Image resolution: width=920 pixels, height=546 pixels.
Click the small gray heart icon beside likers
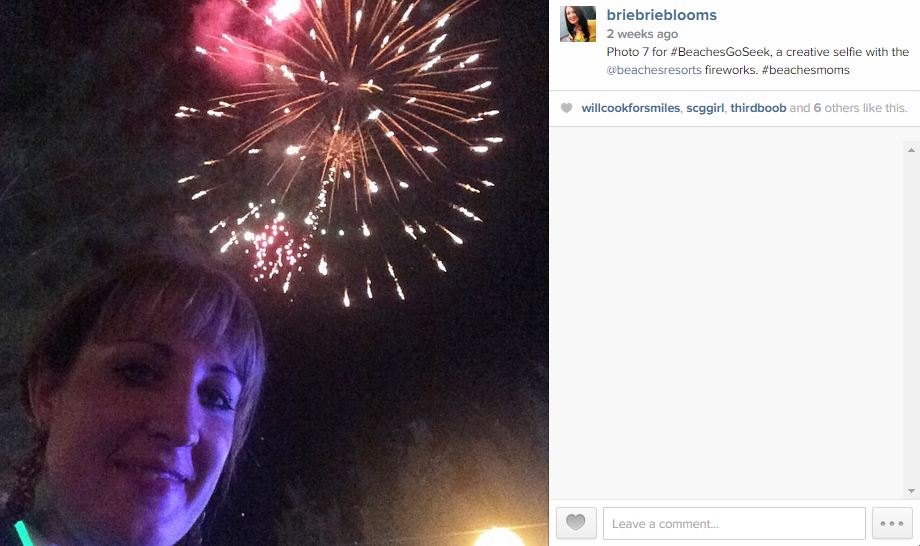point(566,108)
